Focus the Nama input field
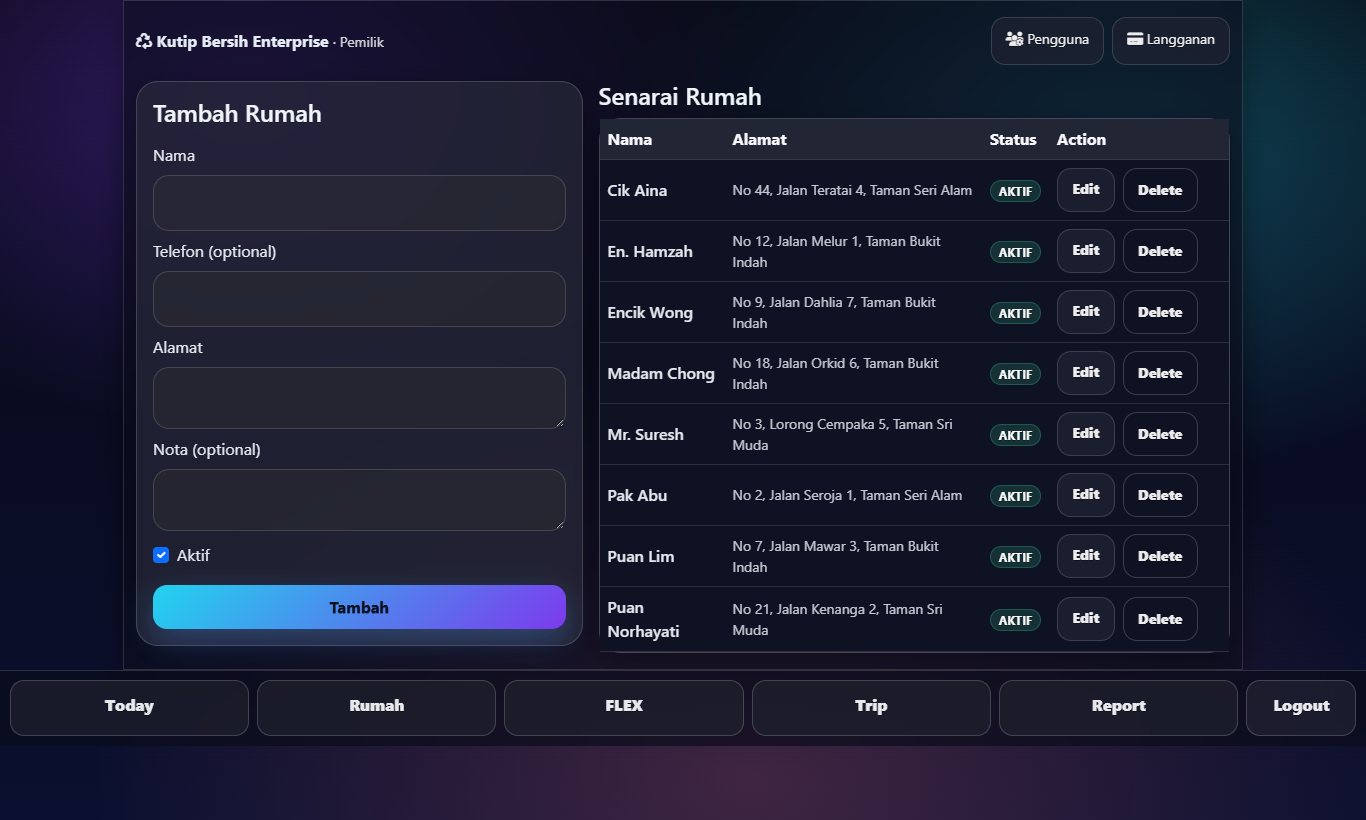The height and width of the screenshot is (820, 1366). [x=359, y=203]
